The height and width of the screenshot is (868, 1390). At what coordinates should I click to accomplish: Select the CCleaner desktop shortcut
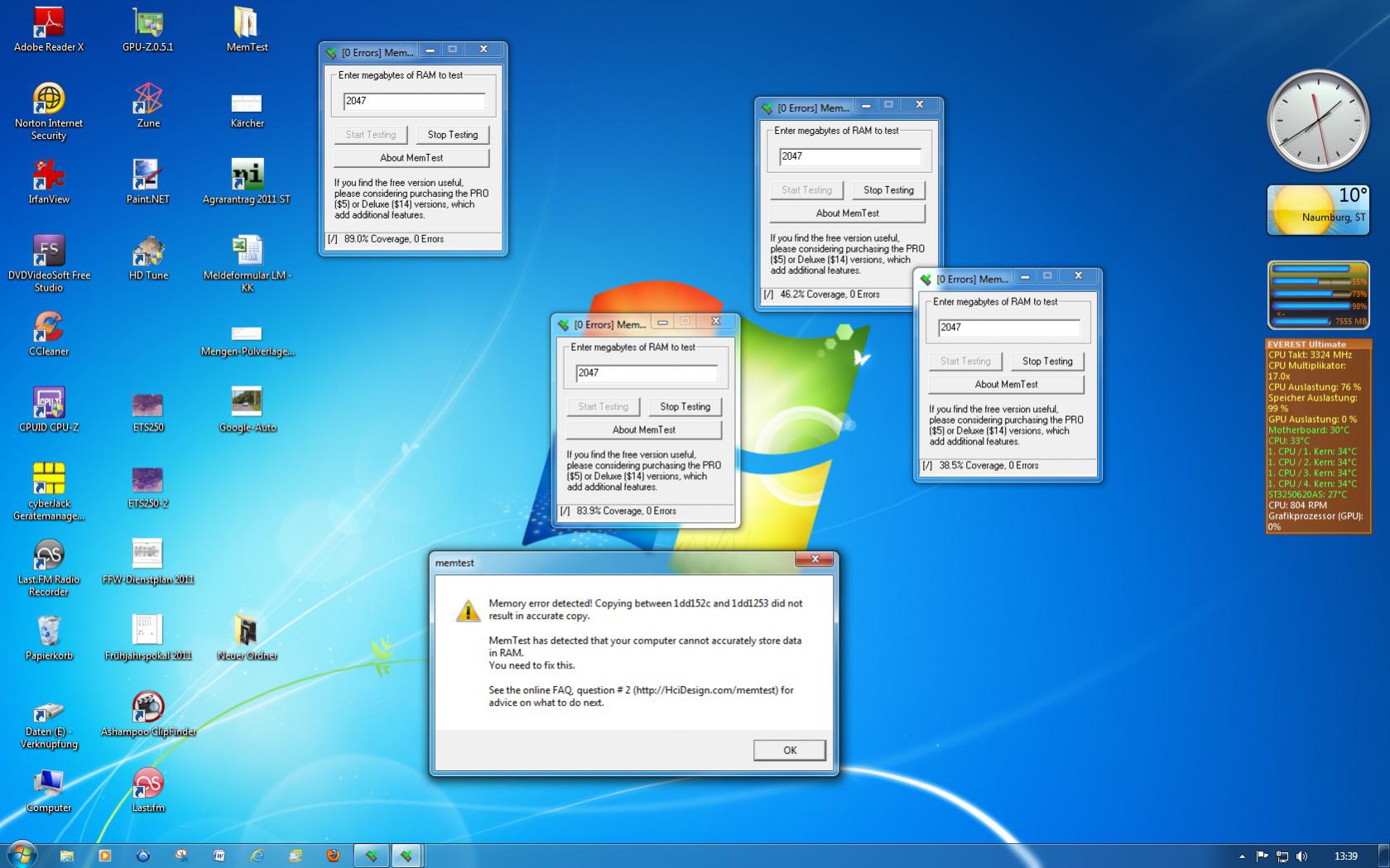(x=49, y=334)
